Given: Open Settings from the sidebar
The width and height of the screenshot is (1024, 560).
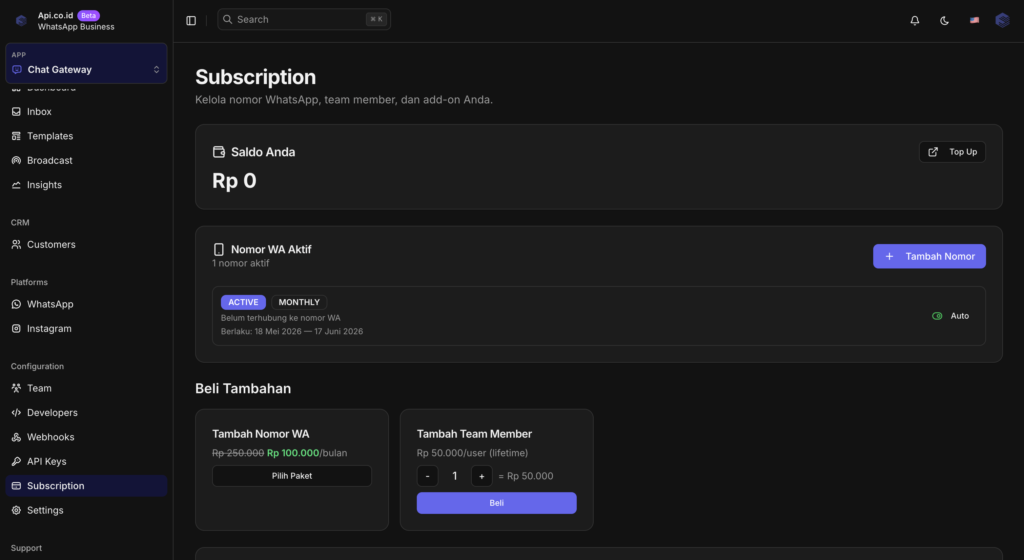Looking at the screenshot, I should tap(86, 510).
